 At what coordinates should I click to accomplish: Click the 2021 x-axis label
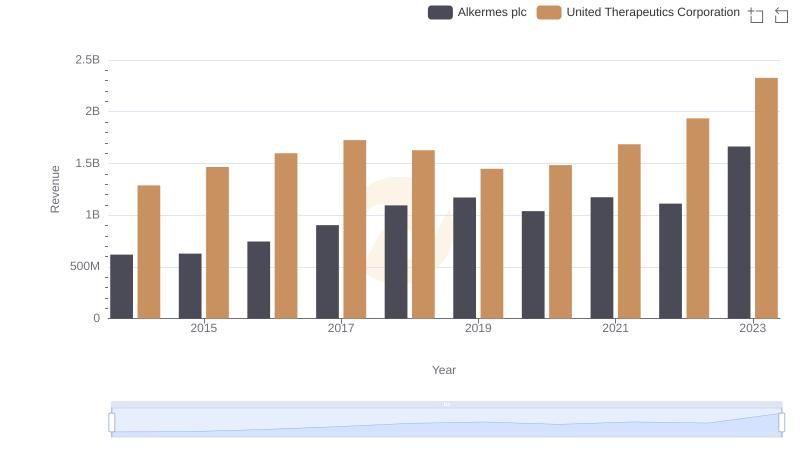[615, 328]
